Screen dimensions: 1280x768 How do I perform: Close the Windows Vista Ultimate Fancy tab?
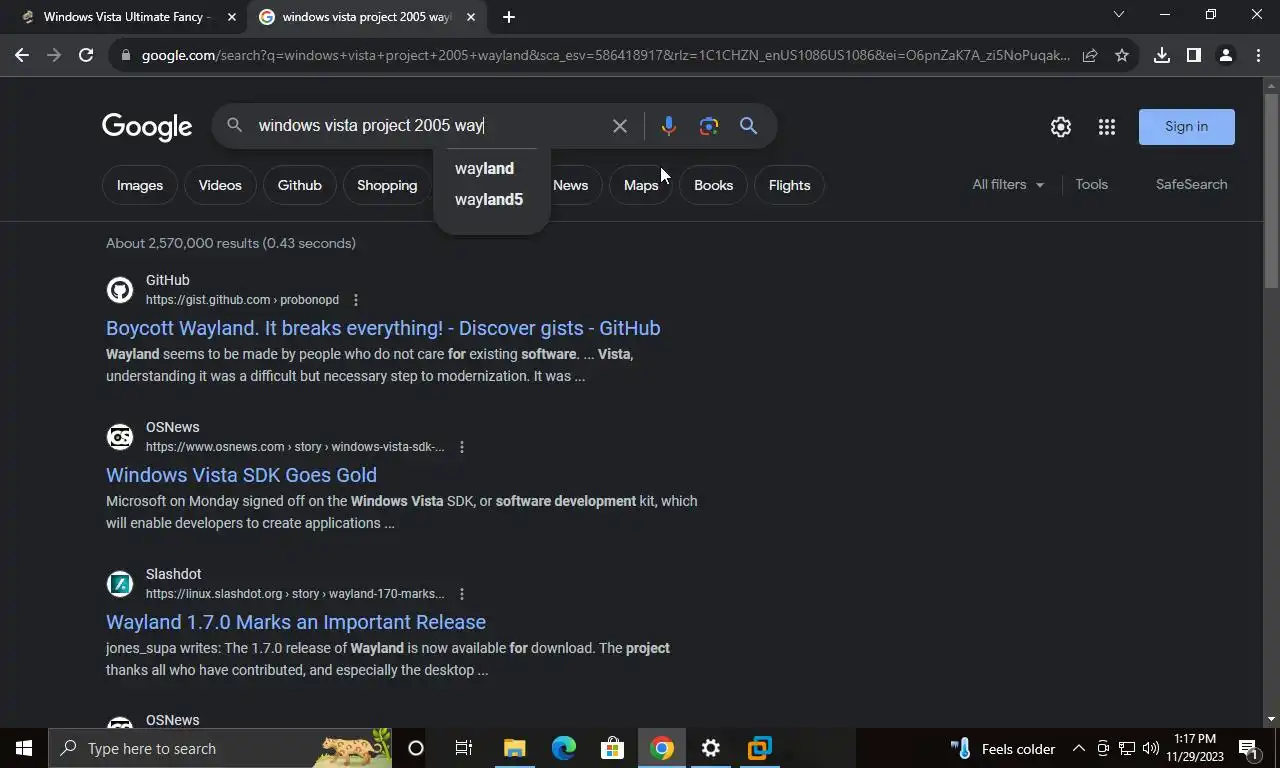(x=232, y=17)
